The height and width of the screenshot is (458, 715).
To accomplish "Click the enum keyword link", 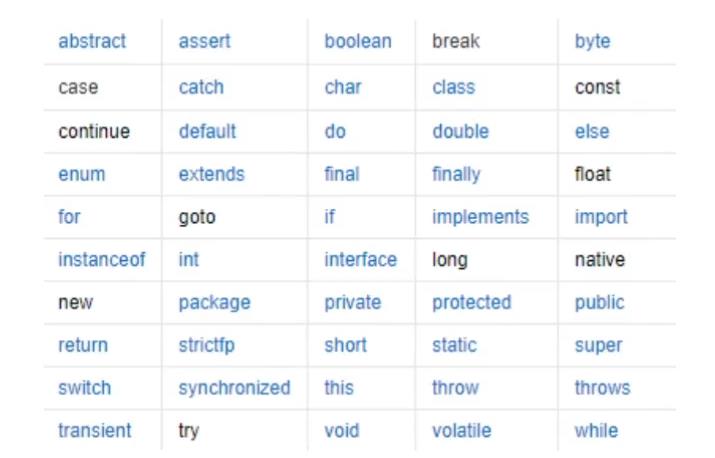I will click(x=81, y=174).
